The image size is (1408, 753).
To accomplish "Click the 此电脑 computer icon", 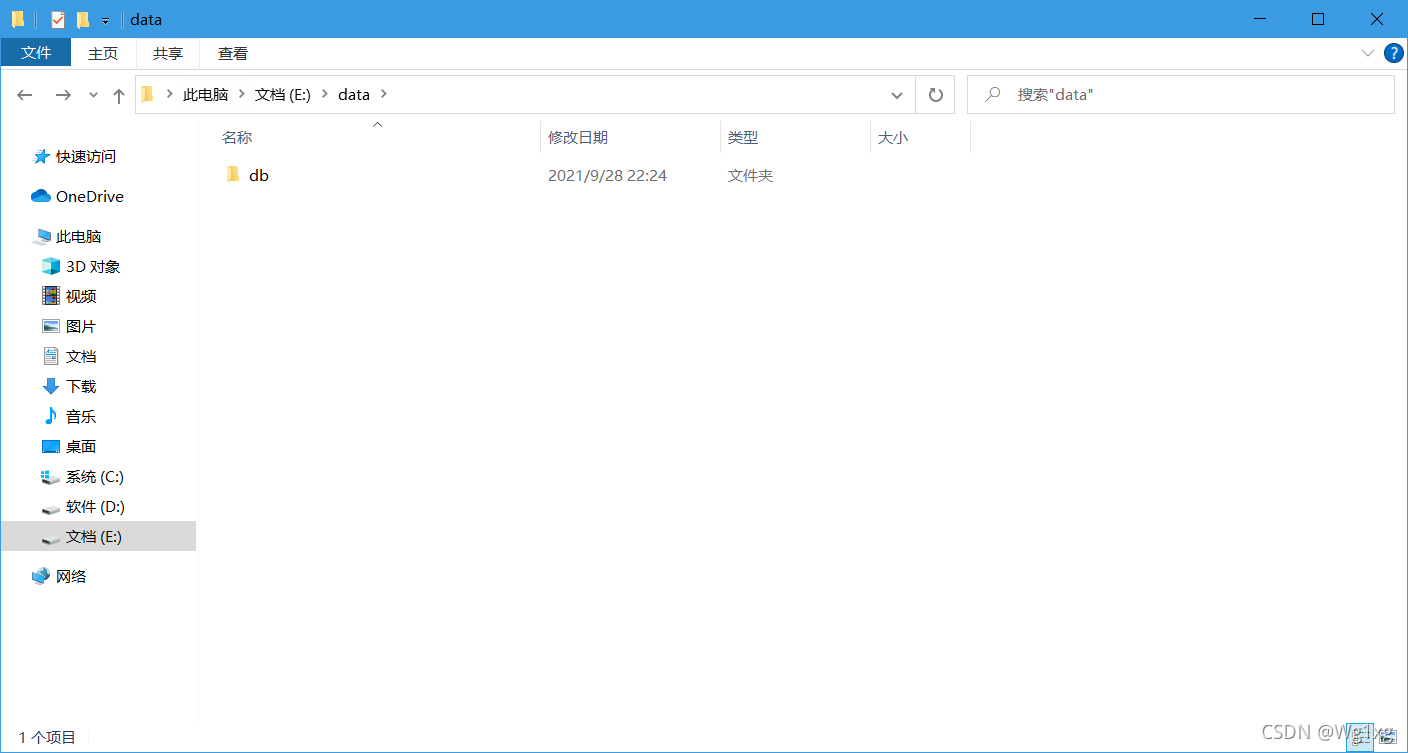I will click(41, 237).
